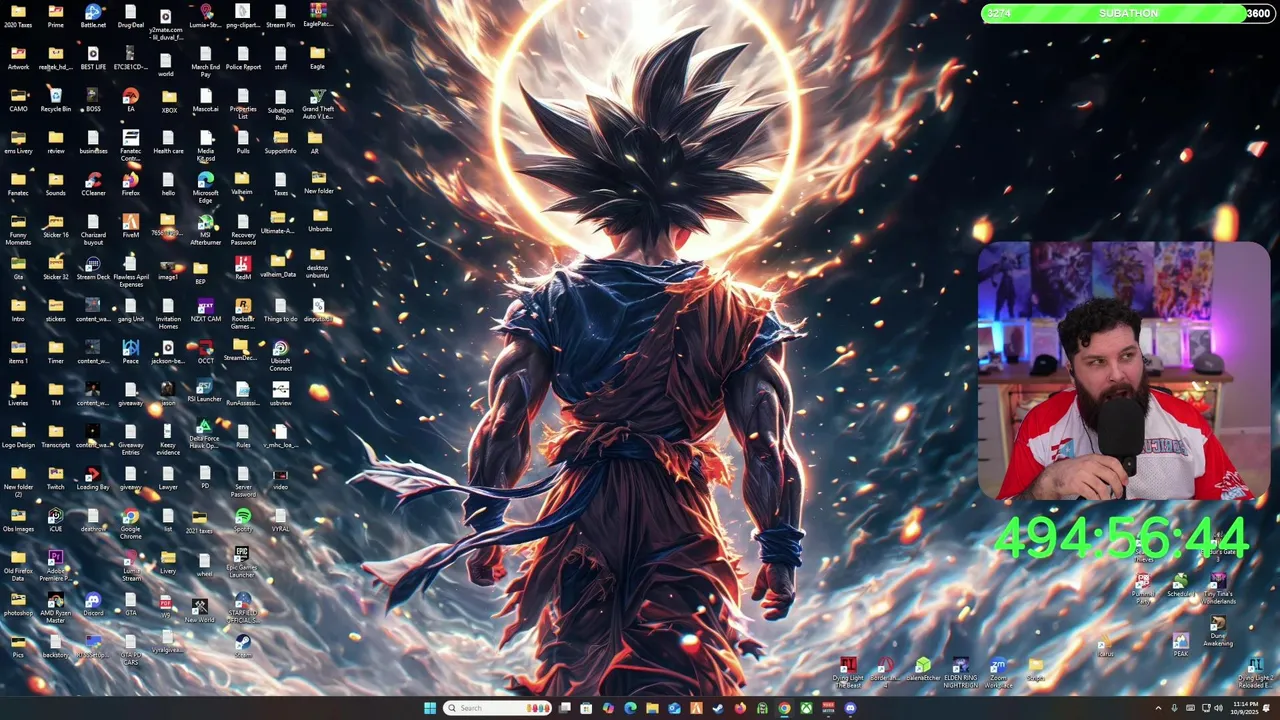
Task: Open the EA app shortcut
Action: click(131, 100)
